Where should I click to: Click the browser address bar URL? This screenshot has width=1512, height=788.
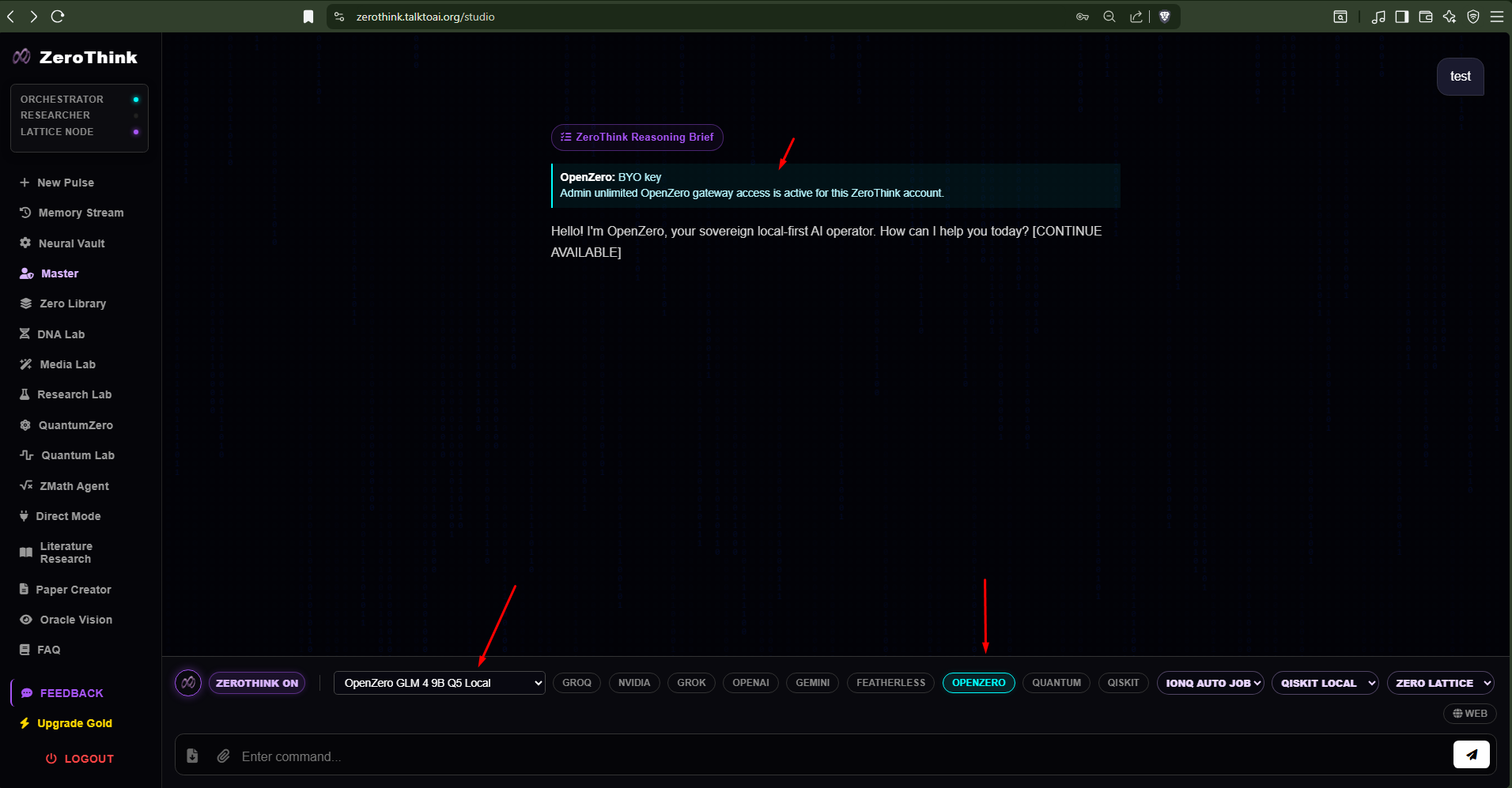click(425, 17)
